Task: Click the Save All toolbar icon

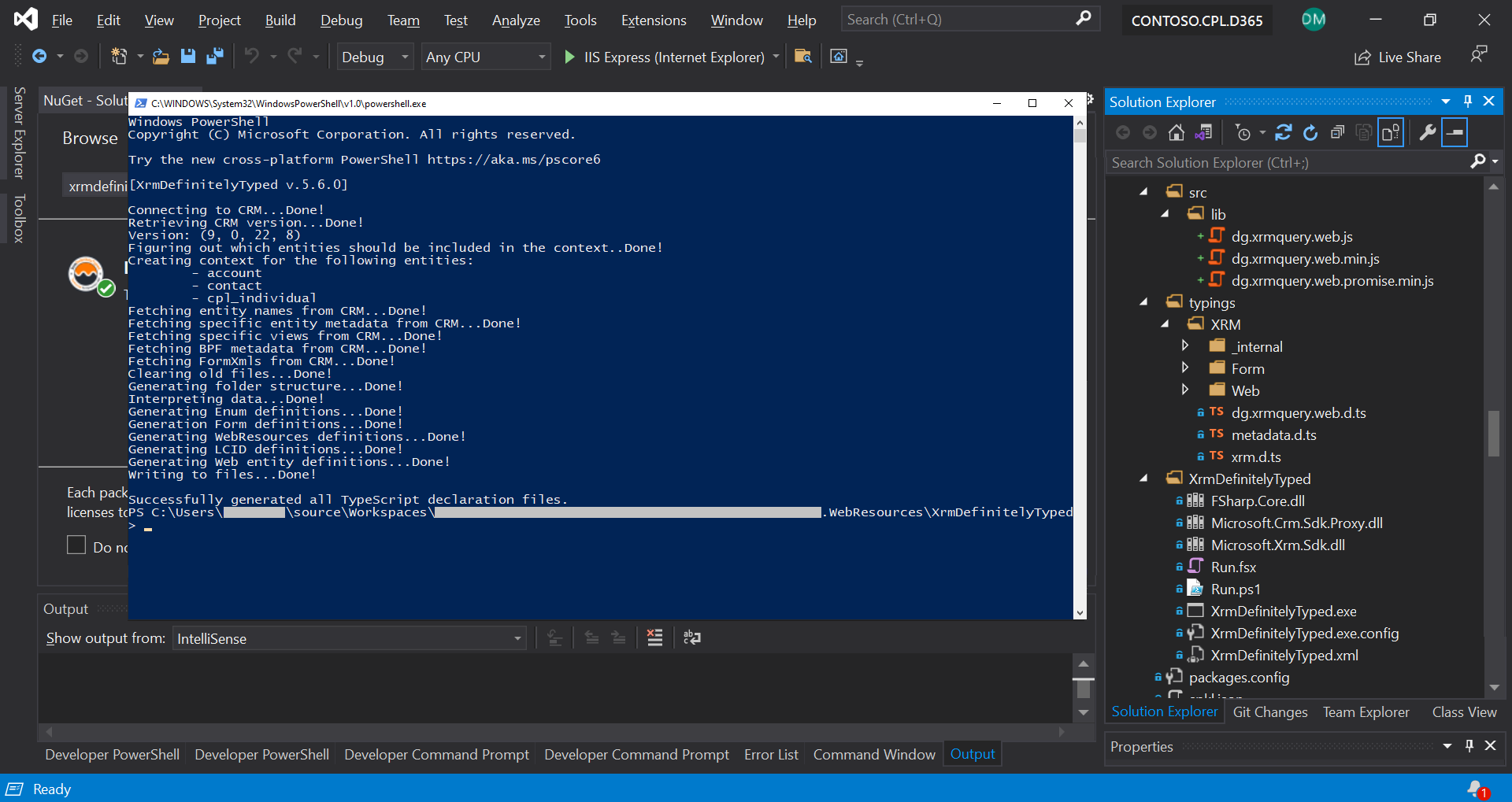Action: point(214,57)
